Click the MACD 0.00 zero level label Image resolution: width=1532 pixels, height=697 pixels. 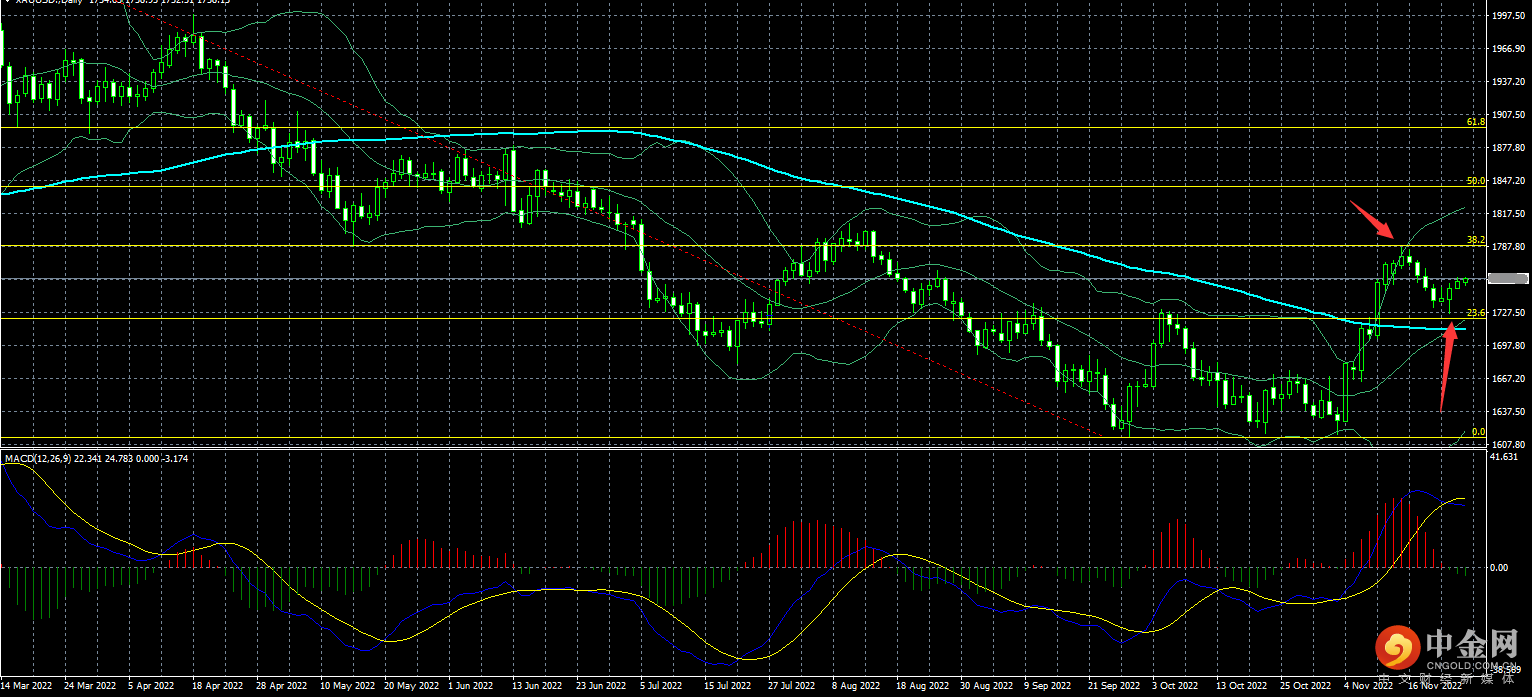(1499, 567)
